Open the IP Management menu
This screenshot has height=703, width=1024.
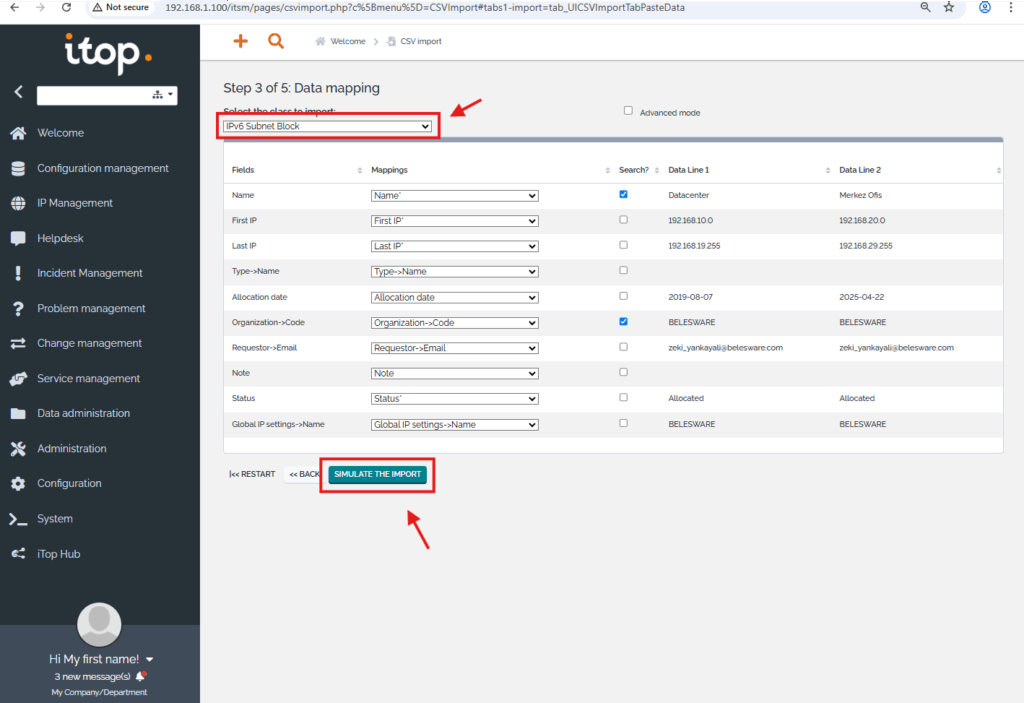[x=75, y=203]
